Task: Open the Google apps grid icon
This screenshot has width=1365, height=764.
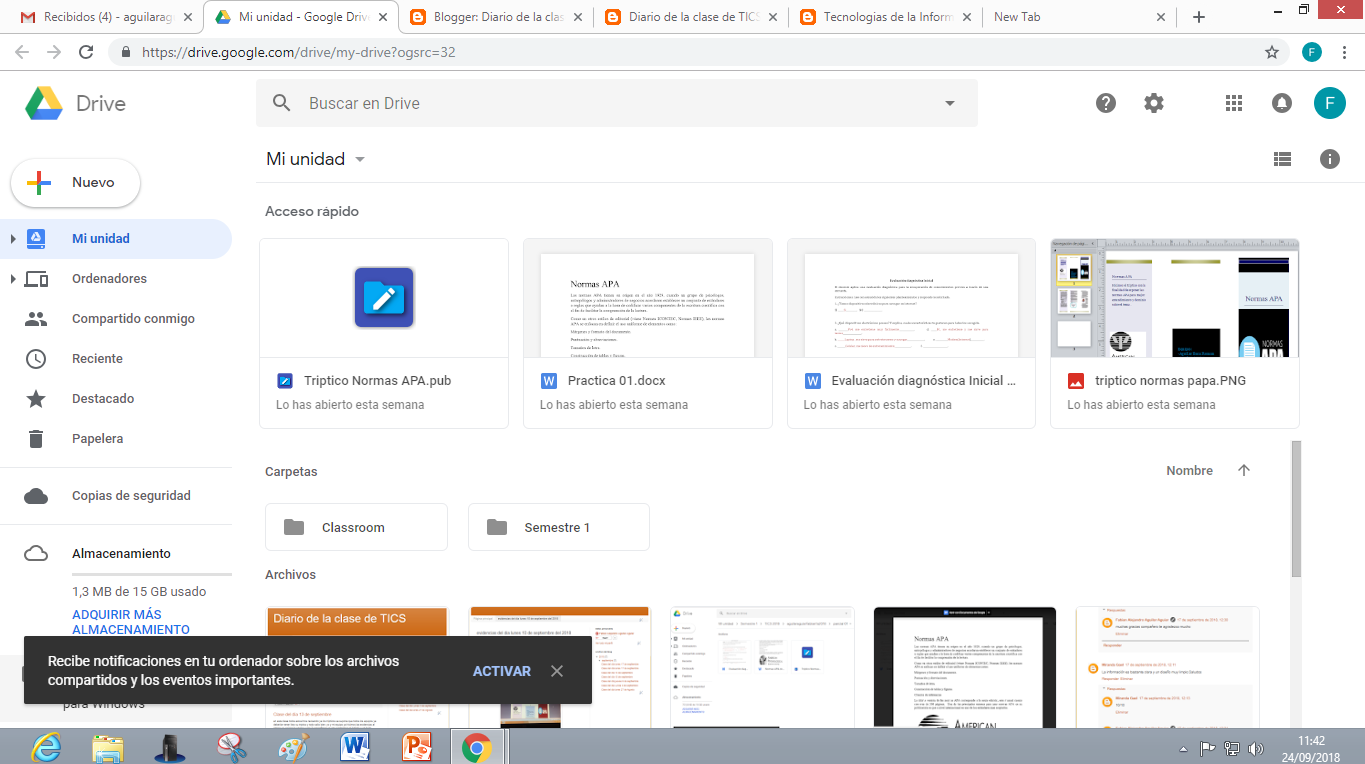Action: (x=1234, y=103)
